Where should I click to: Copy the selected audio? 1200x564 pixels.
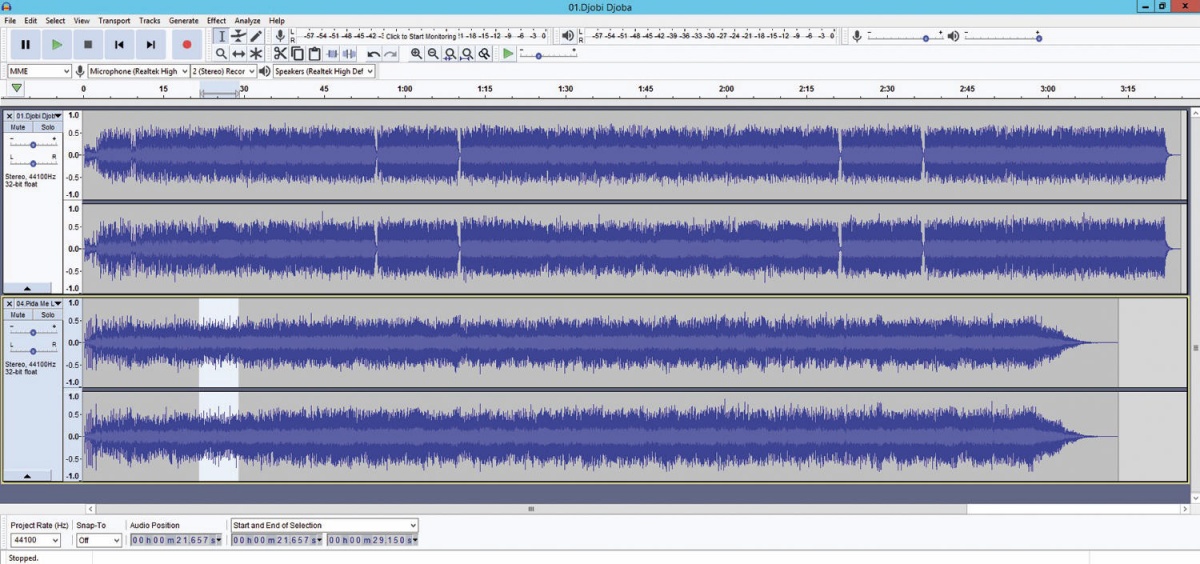297,53
